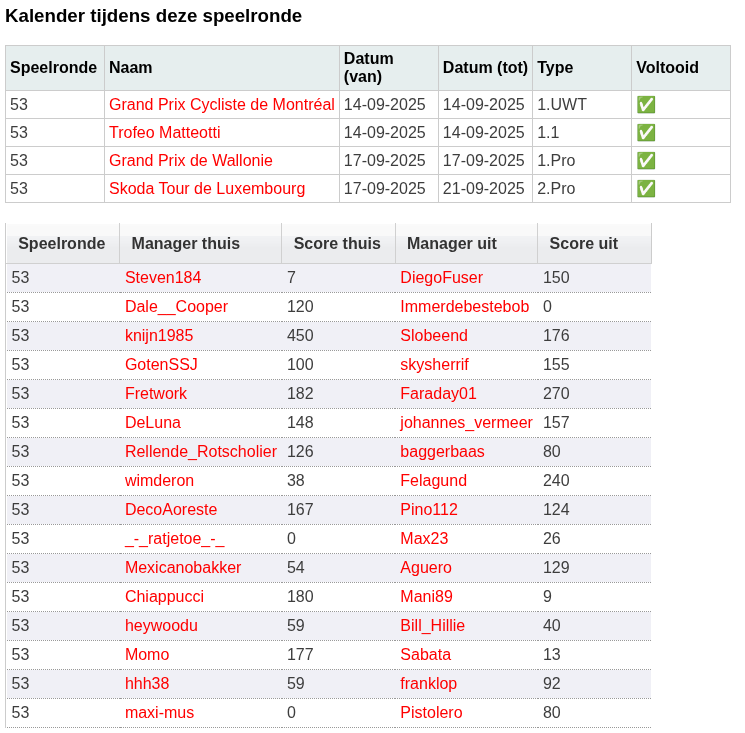Open the Trofeo Matteotti race link
The width and height of the screenshot is (745, 733).
[164, 132]
